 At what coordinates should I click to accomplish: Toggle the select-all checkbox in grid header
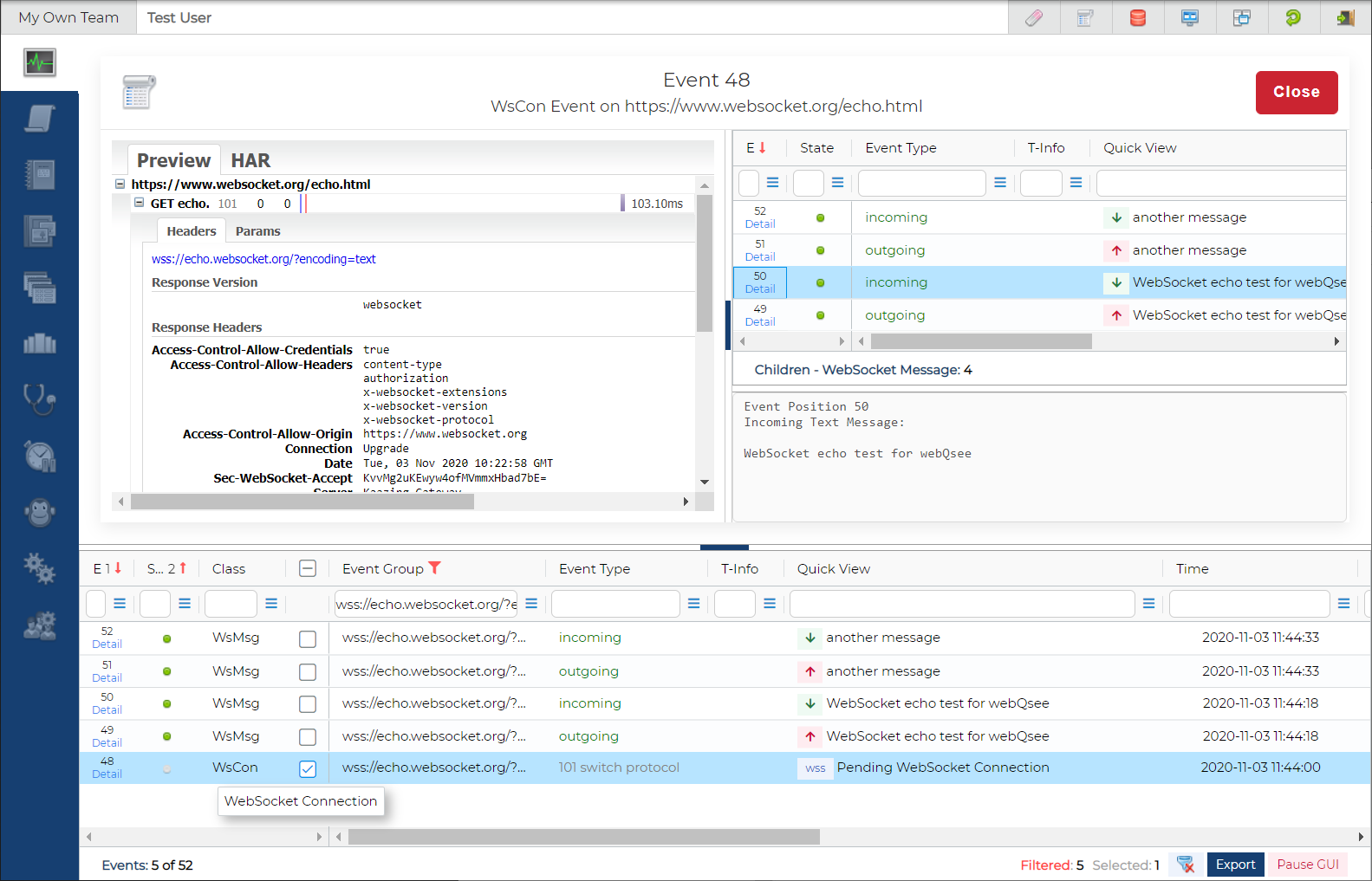click(x=308, y=568)
